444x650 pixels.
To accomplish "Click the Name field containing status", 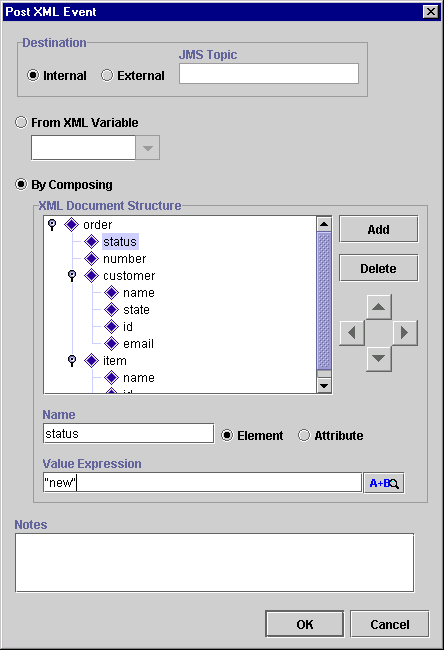I will [x=128, y=434].
